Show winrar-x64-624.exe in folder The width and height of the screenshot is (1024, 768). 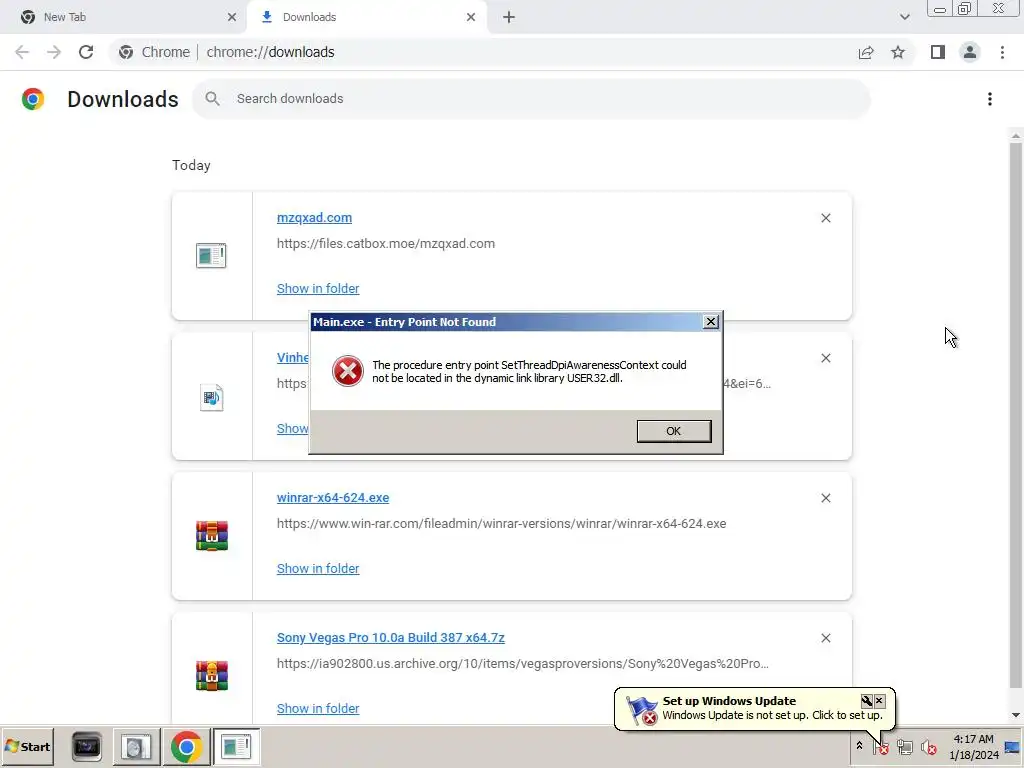click(318, 569)
